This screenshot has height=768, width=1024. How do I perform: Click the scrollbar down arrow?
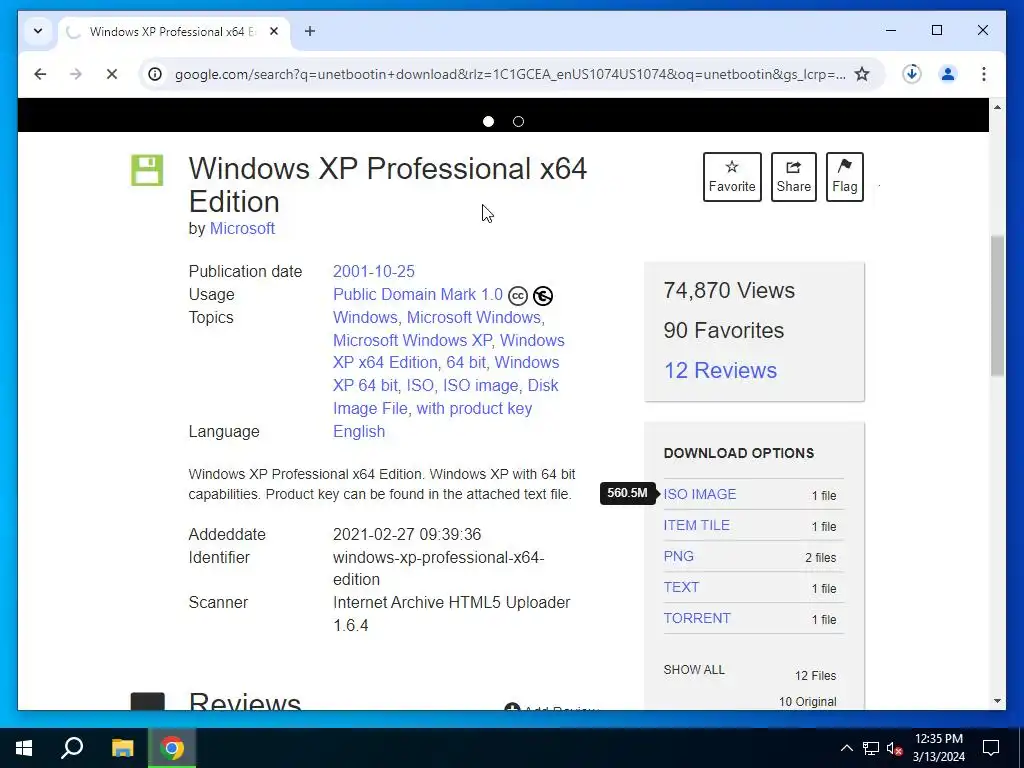click(997, 701)
